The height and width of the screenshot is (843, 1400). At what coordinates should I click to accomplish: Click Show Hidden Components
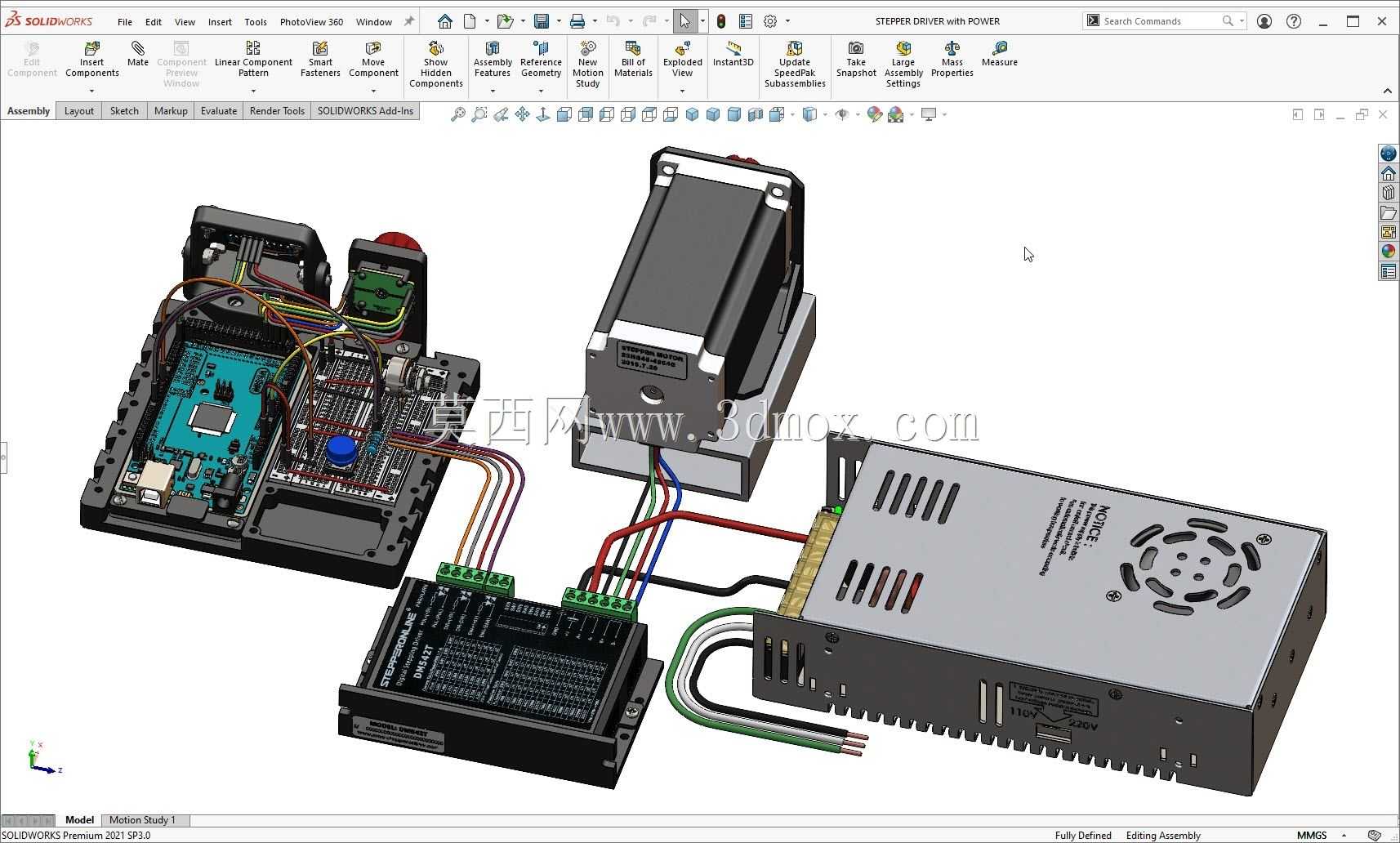coord(436,64)
